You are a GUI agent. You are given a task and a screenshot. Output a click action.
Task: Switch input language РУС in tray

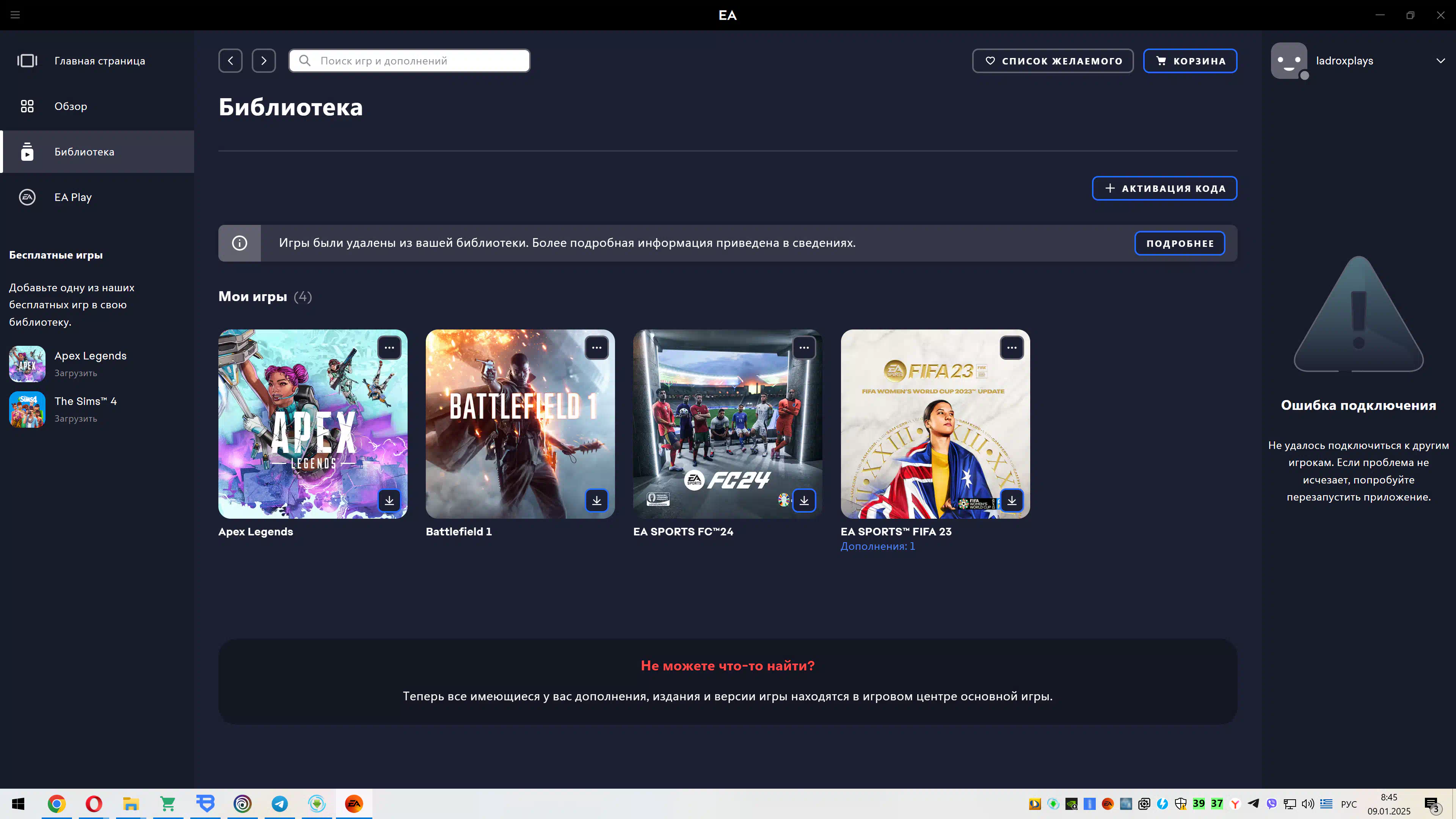pos(1349,804)
